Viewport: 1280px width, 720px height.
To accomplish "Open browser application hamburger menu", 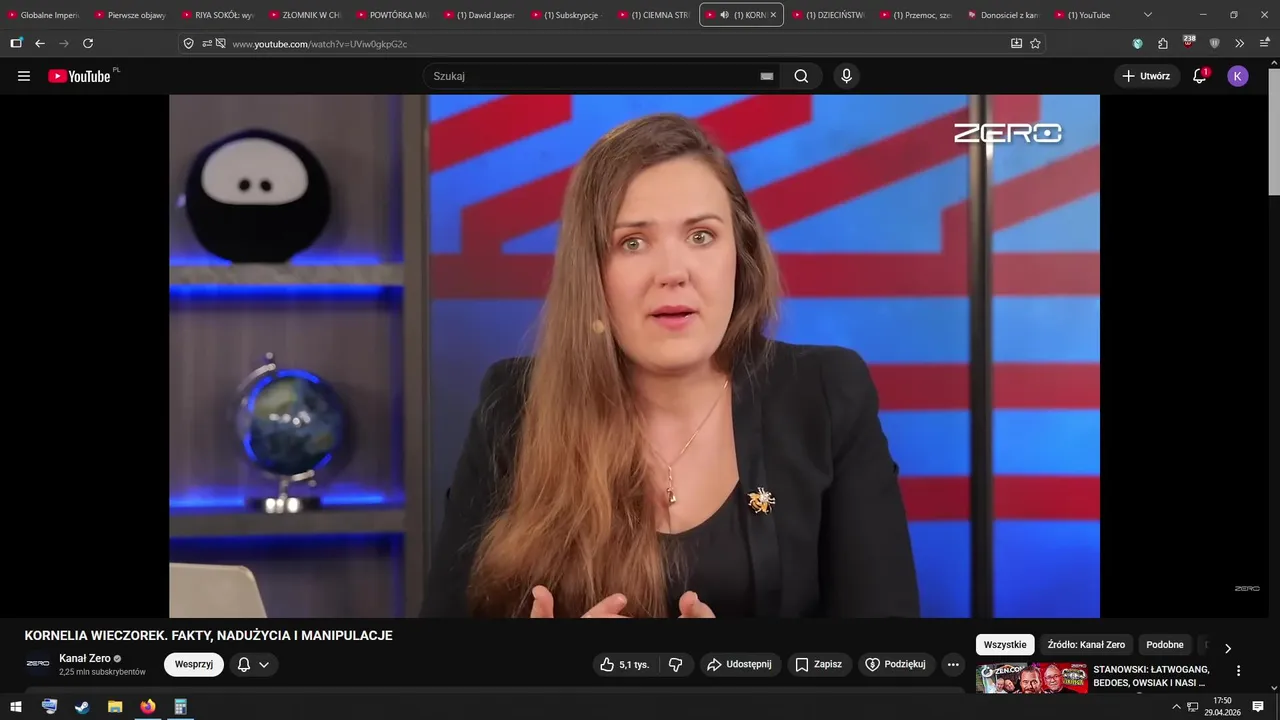I will click(1263, 43).
